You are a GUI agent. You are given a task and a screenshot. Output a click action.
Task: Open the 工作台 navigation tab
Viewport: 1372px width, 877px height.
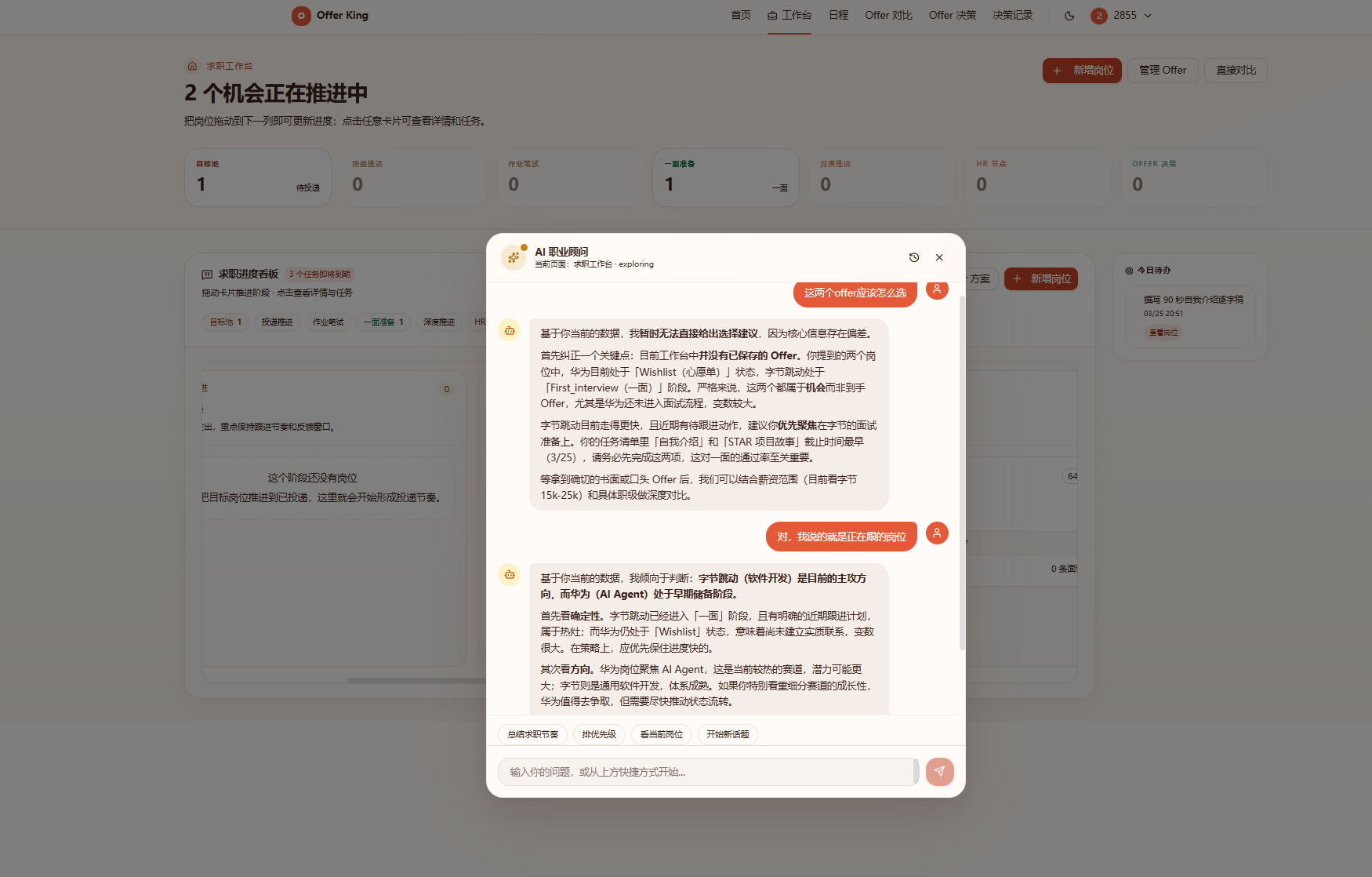tap(789, 16)
